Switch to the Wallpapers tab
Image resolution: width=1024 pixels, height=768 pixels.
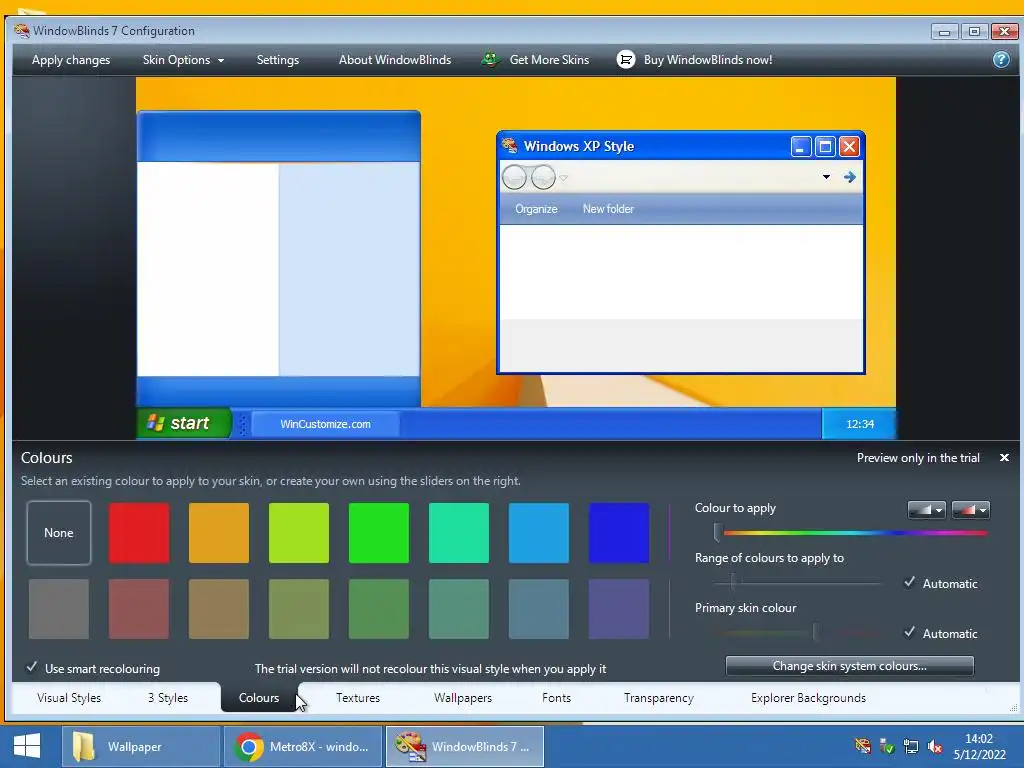(463, 698)
